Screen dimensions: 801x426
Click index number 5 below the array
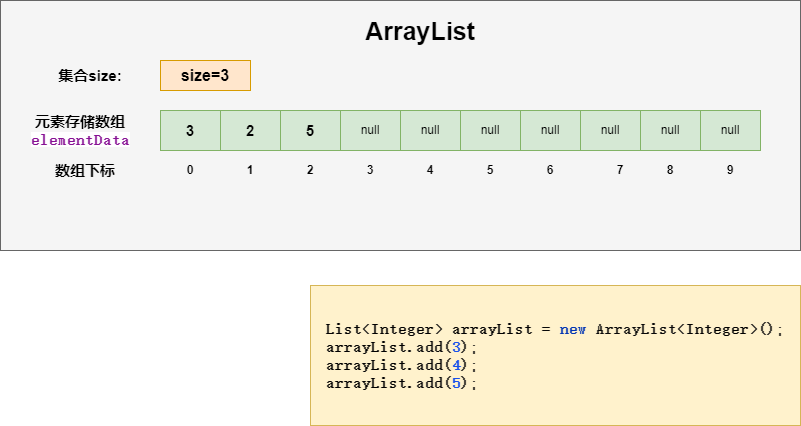pyautogui.click(x=490, y=170)
